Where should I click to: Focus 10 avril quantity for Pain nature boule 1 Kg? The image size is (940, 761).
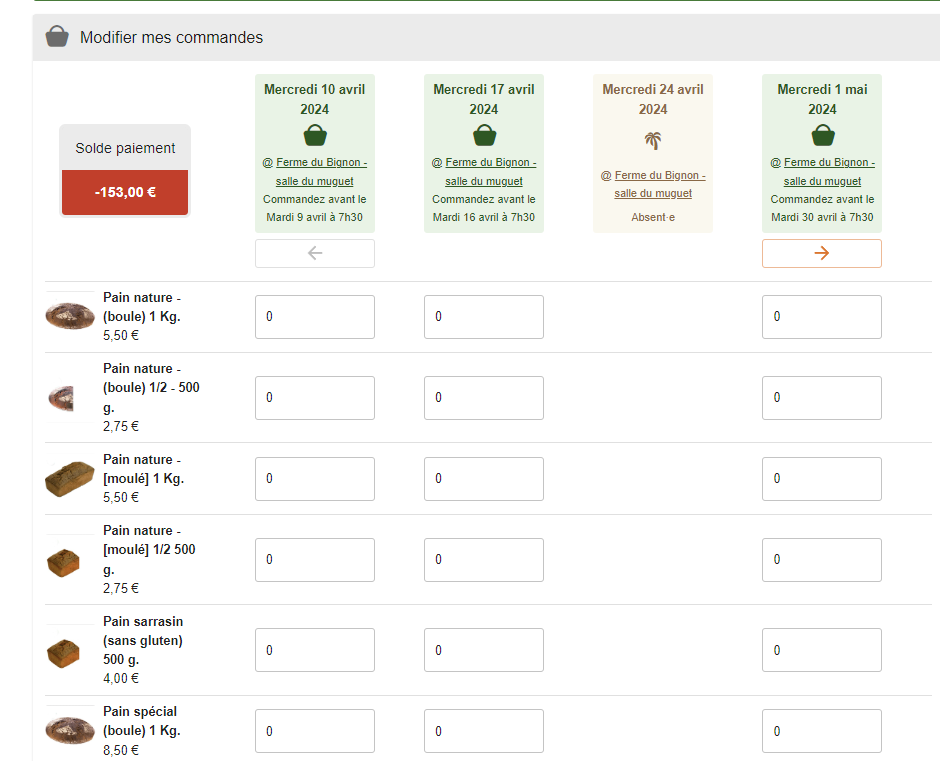[315, 317]
